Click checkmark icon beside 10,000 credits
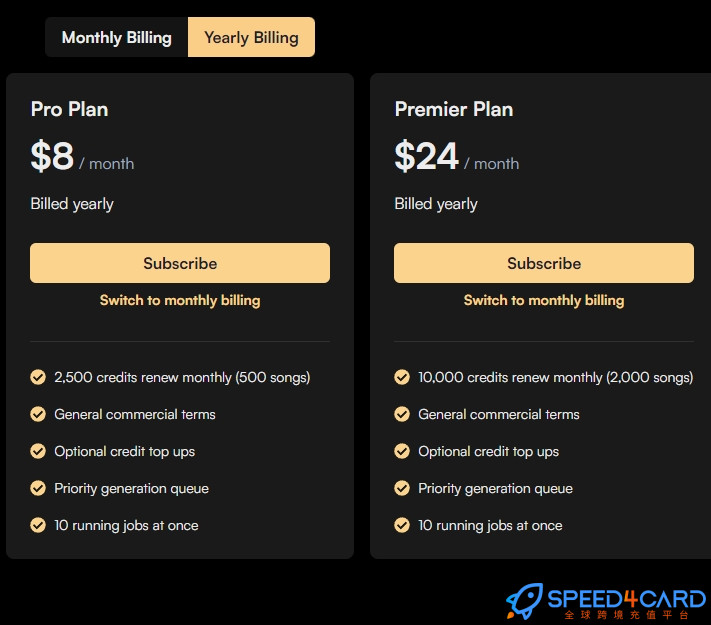Image resolution: width=711 pixels, height=625 pixels. (402, 377)
